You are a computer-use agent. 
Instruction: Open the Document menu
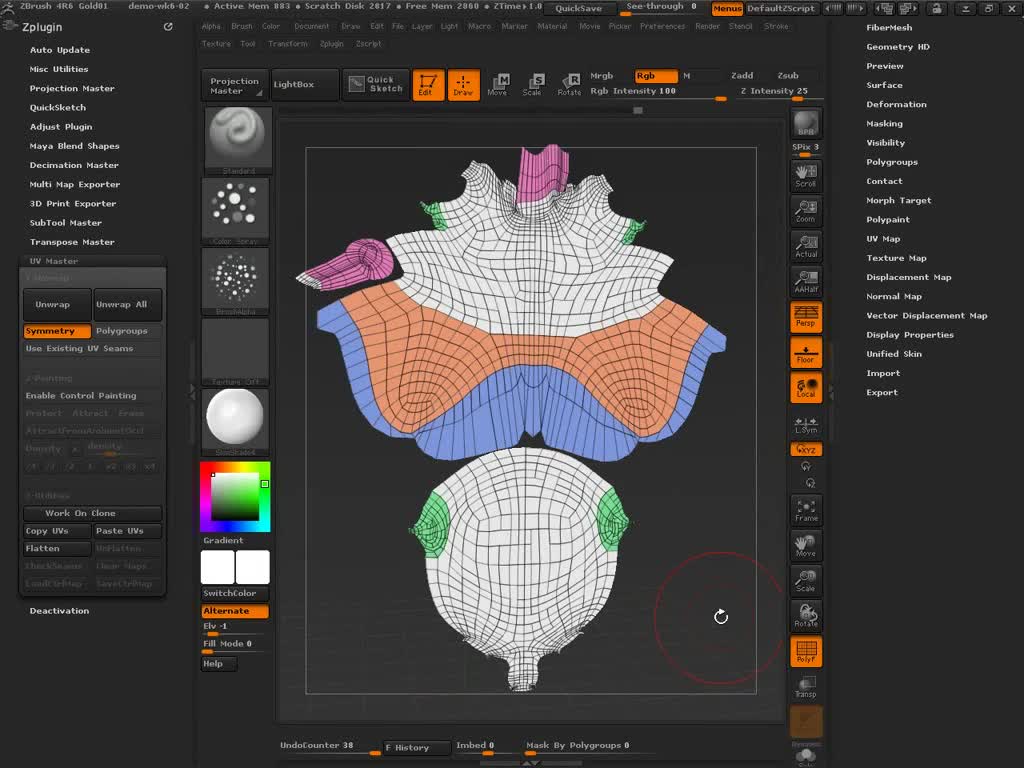[x=312, y=27]
